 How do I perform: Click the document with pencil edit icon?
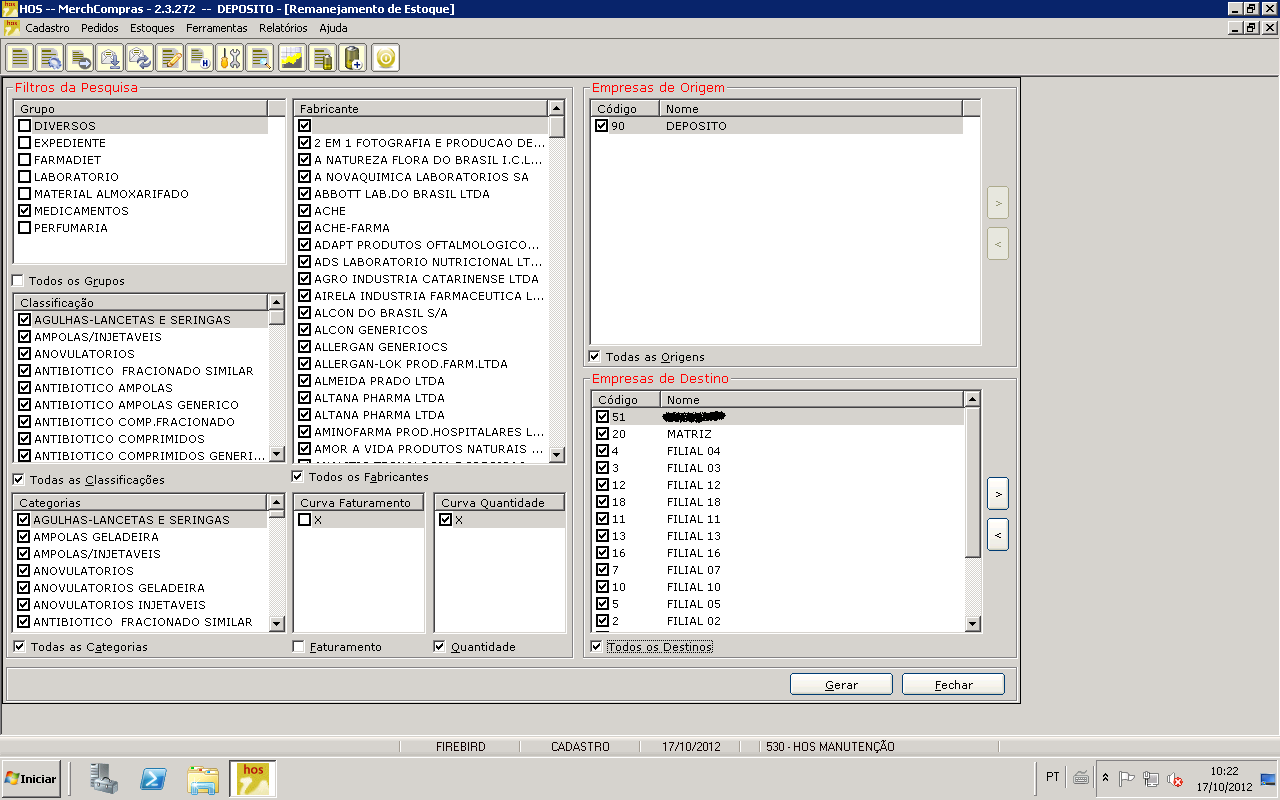pos(170,58)
